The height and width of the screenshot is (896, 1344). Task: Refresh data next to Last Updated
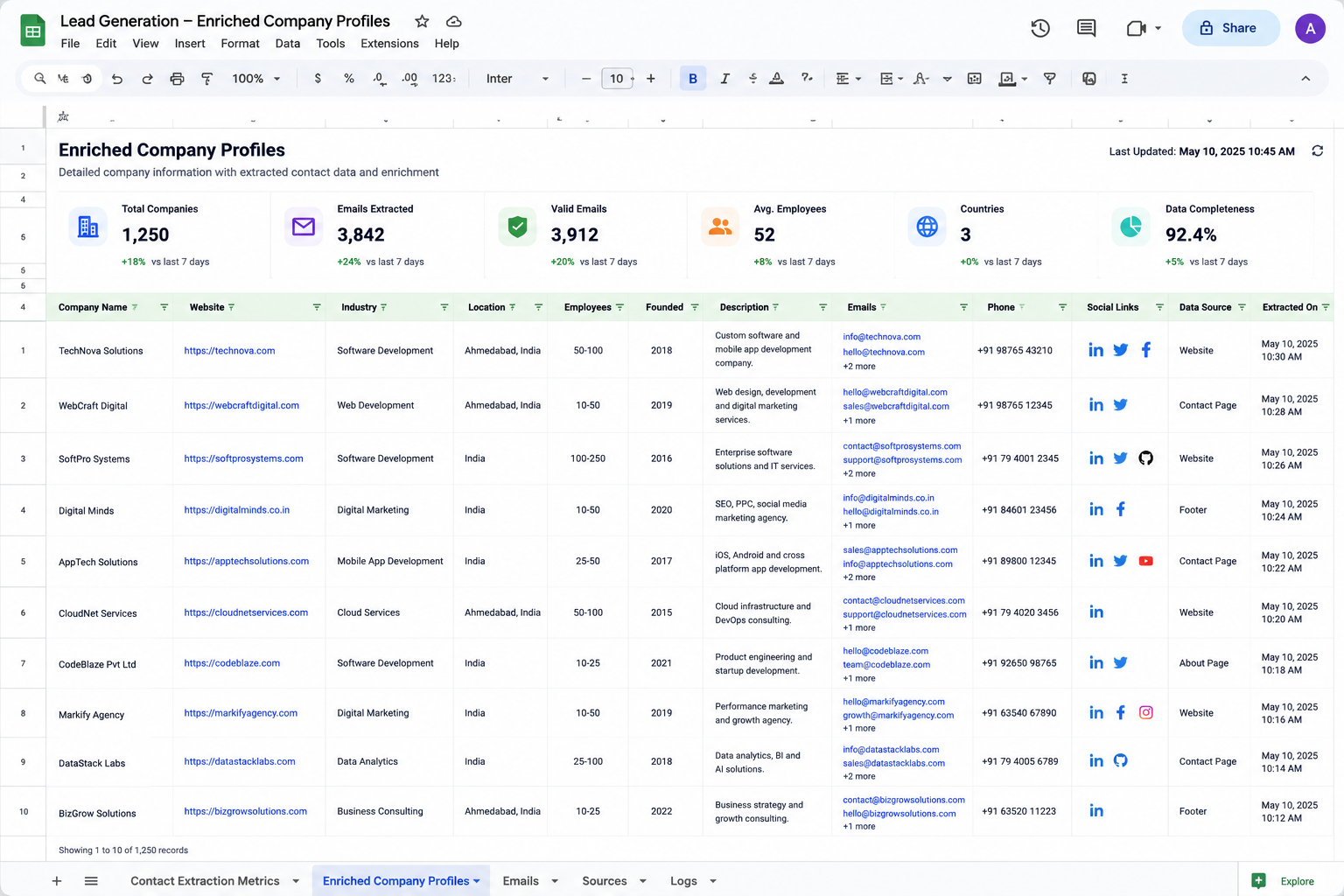tap(1317, 151)
